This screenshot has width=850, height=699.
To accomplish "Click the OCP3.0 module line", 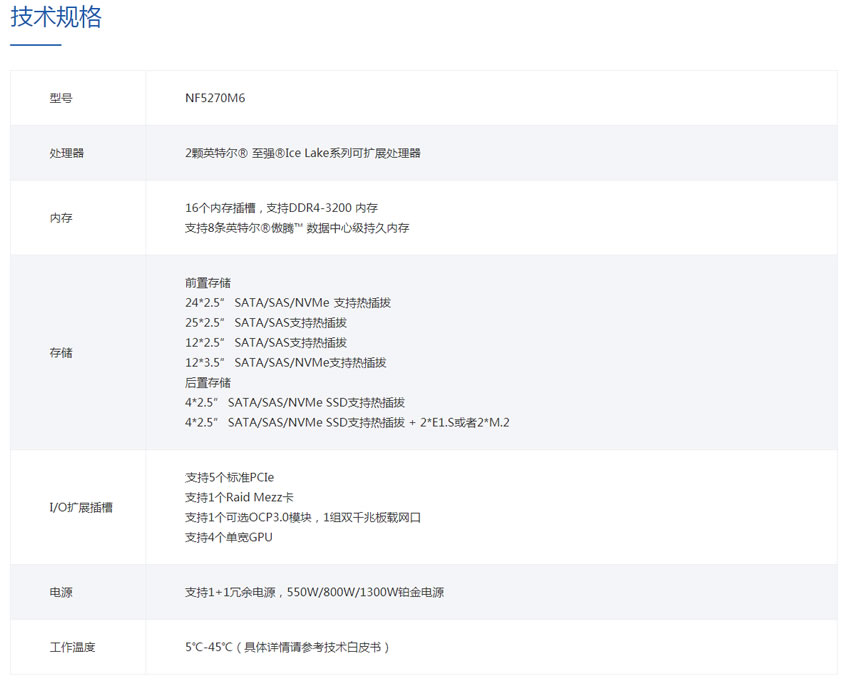I will 303,517.
